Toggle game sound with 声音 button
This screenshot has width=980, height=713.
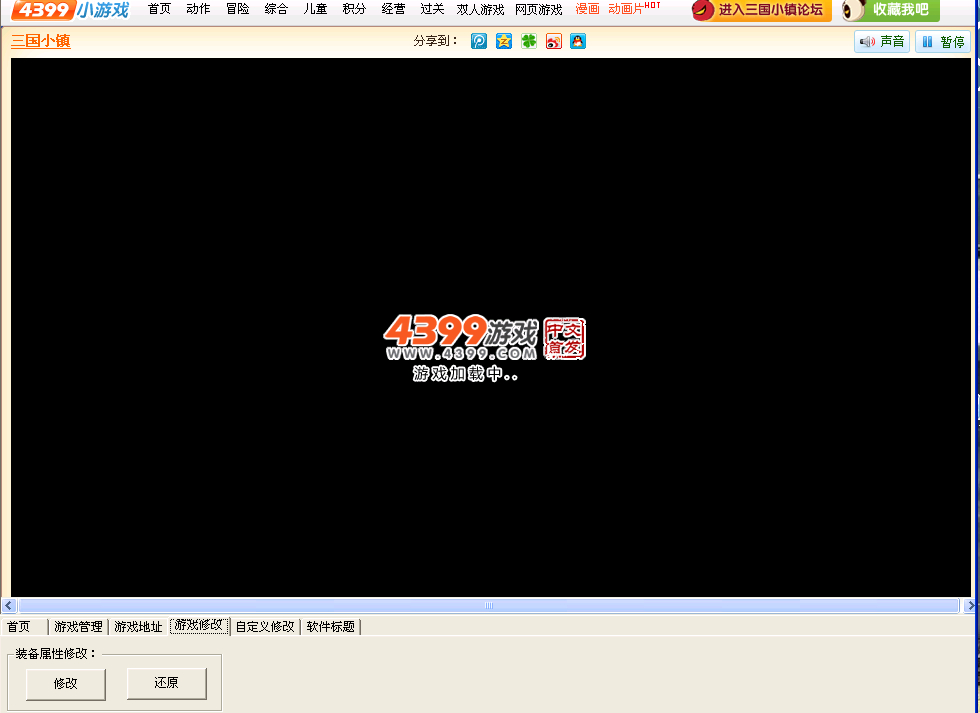point(882,42)
